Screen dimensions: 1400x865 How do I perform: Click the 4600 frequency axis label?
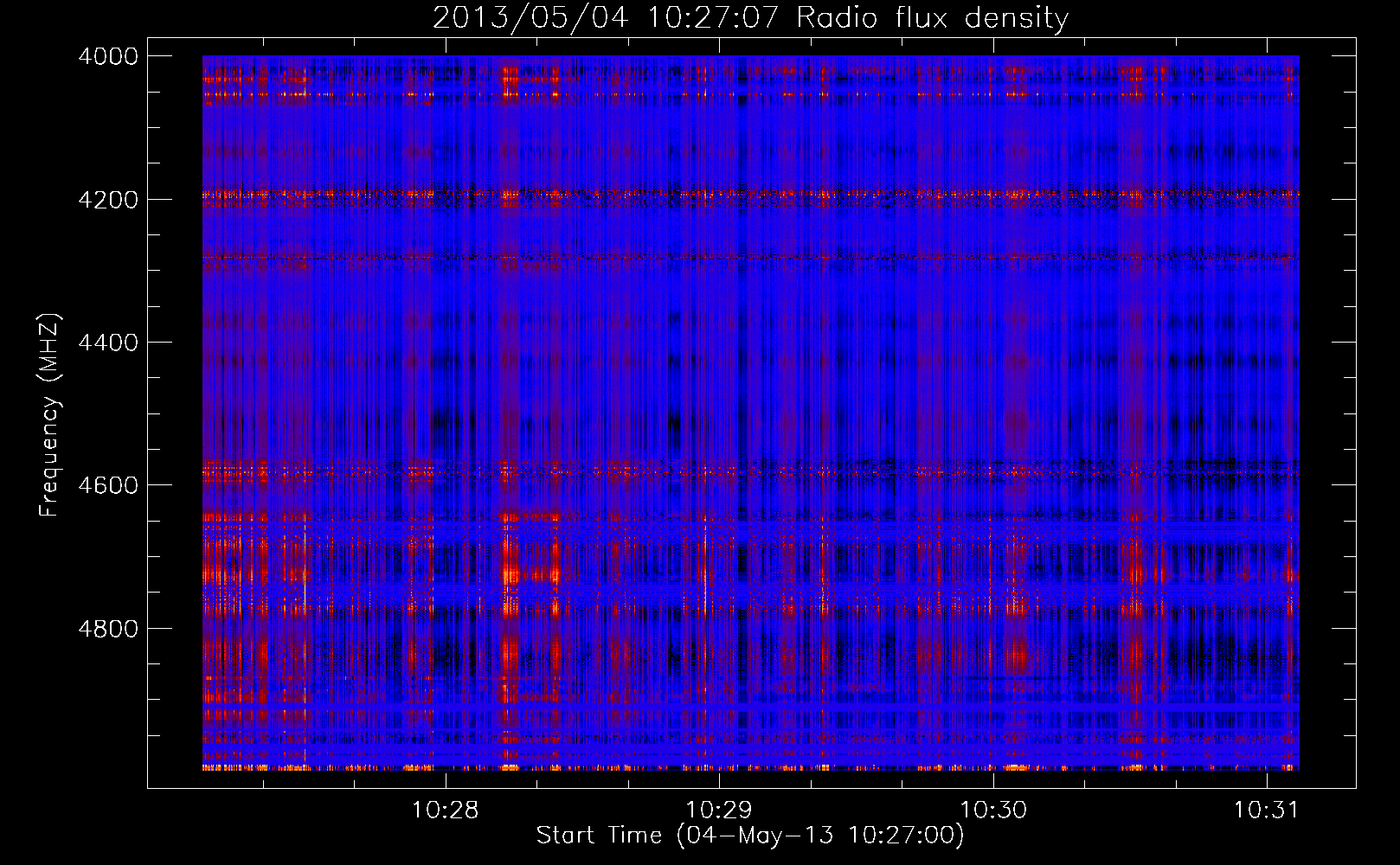tap(108, 485)
